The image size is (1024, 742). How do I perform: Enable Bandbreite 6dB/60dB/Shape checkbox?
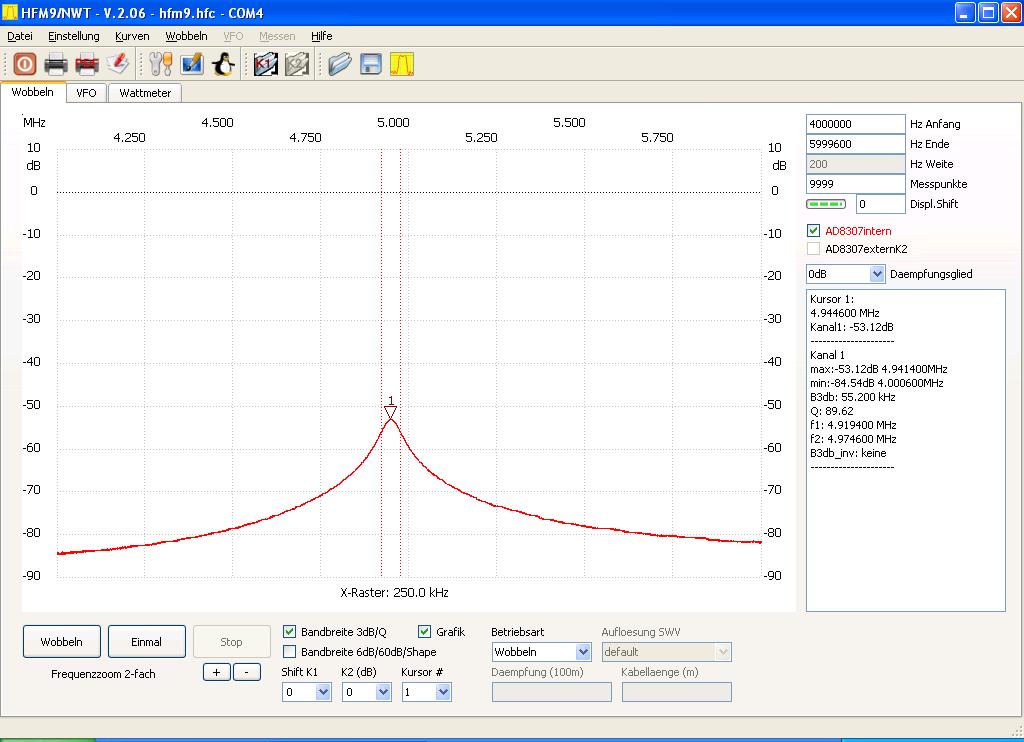[290, 652]
